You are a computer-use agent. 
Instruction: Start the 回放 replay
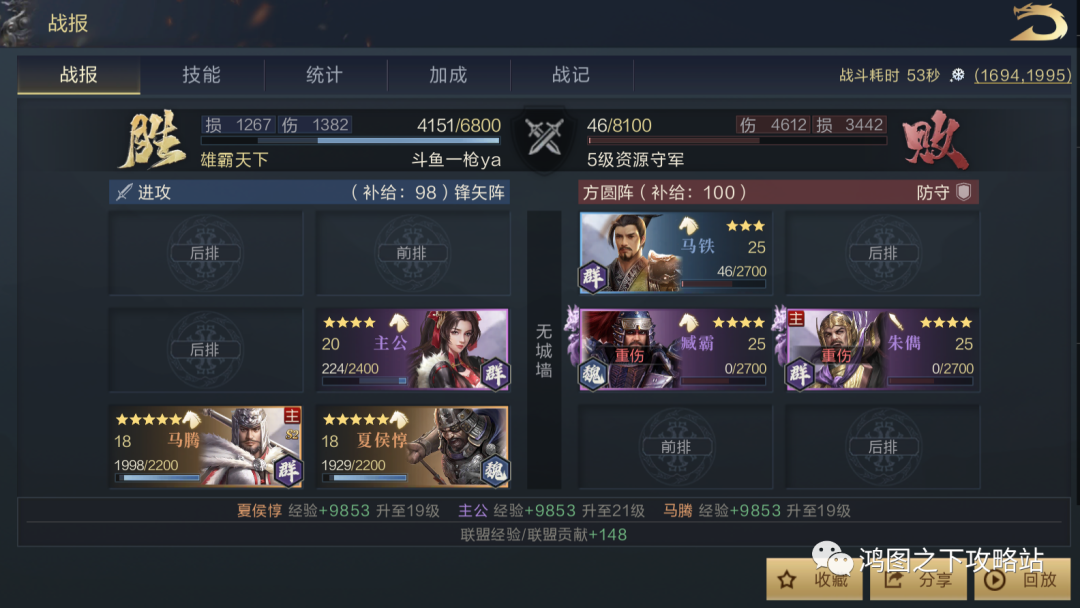click(x=1023, y=580)
